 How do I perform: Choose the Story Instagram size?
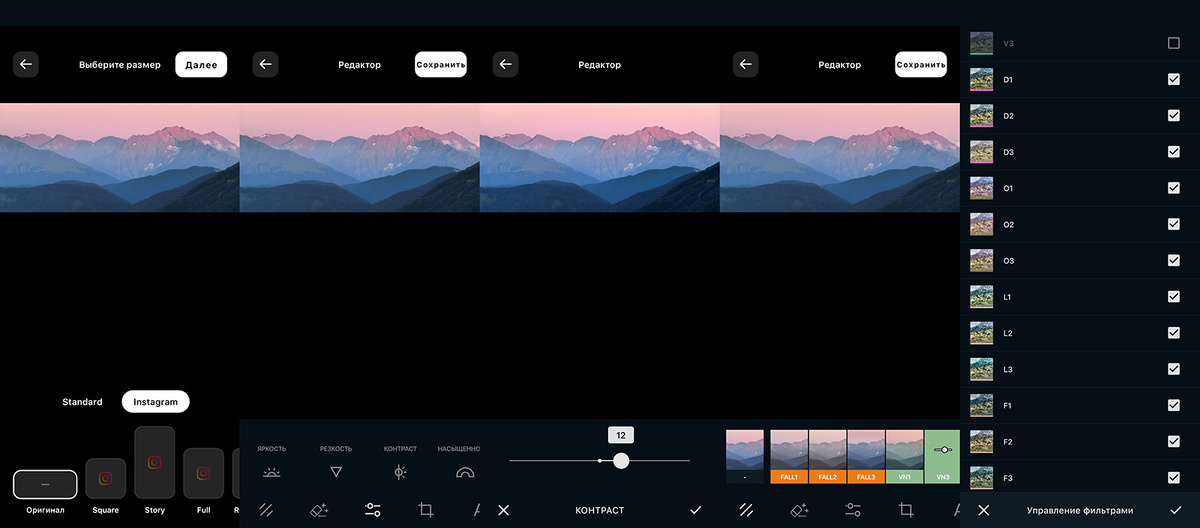(155, 462)
